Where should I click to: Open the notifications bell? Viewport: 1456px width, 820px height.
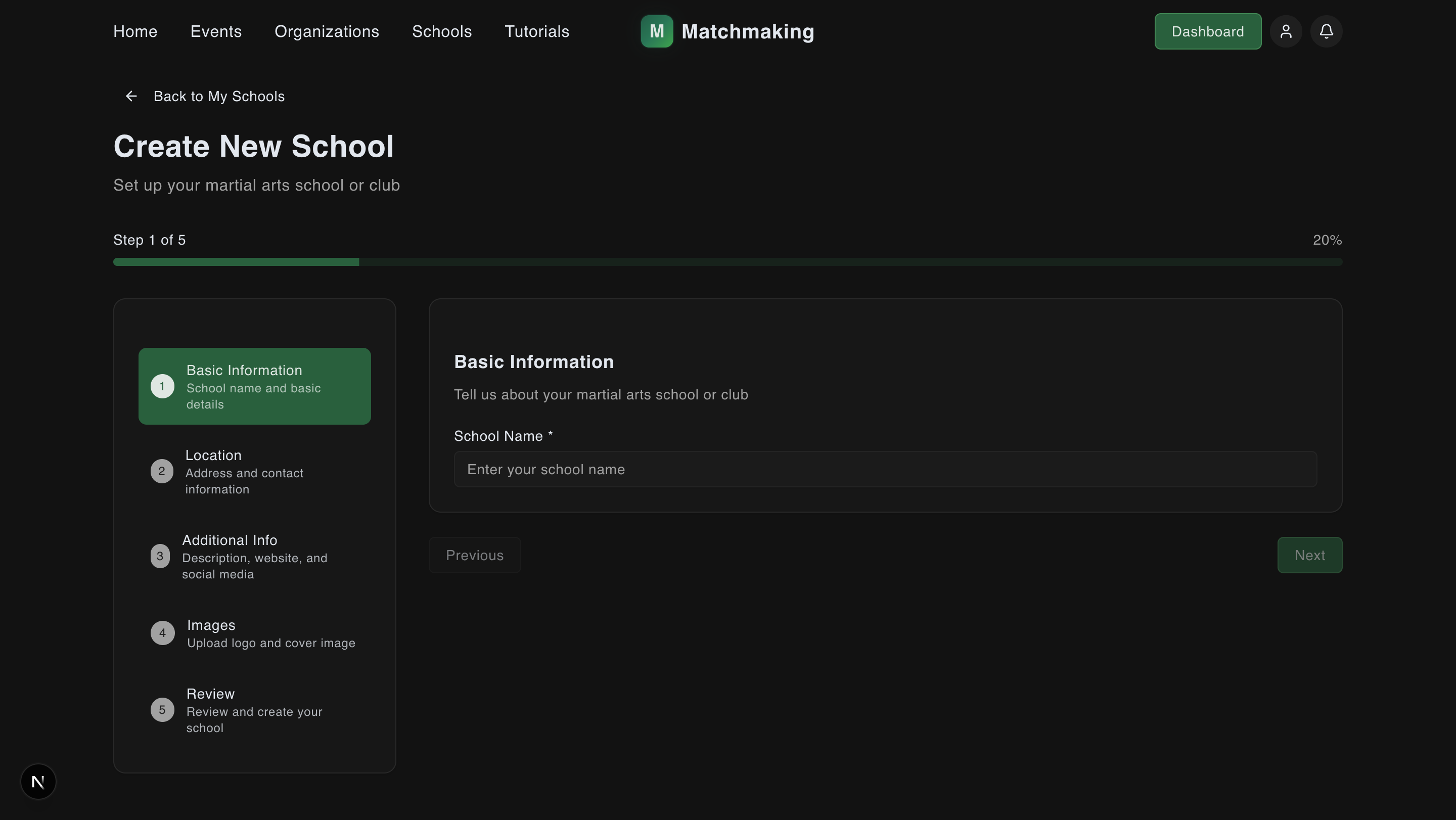click(1326, 31)
